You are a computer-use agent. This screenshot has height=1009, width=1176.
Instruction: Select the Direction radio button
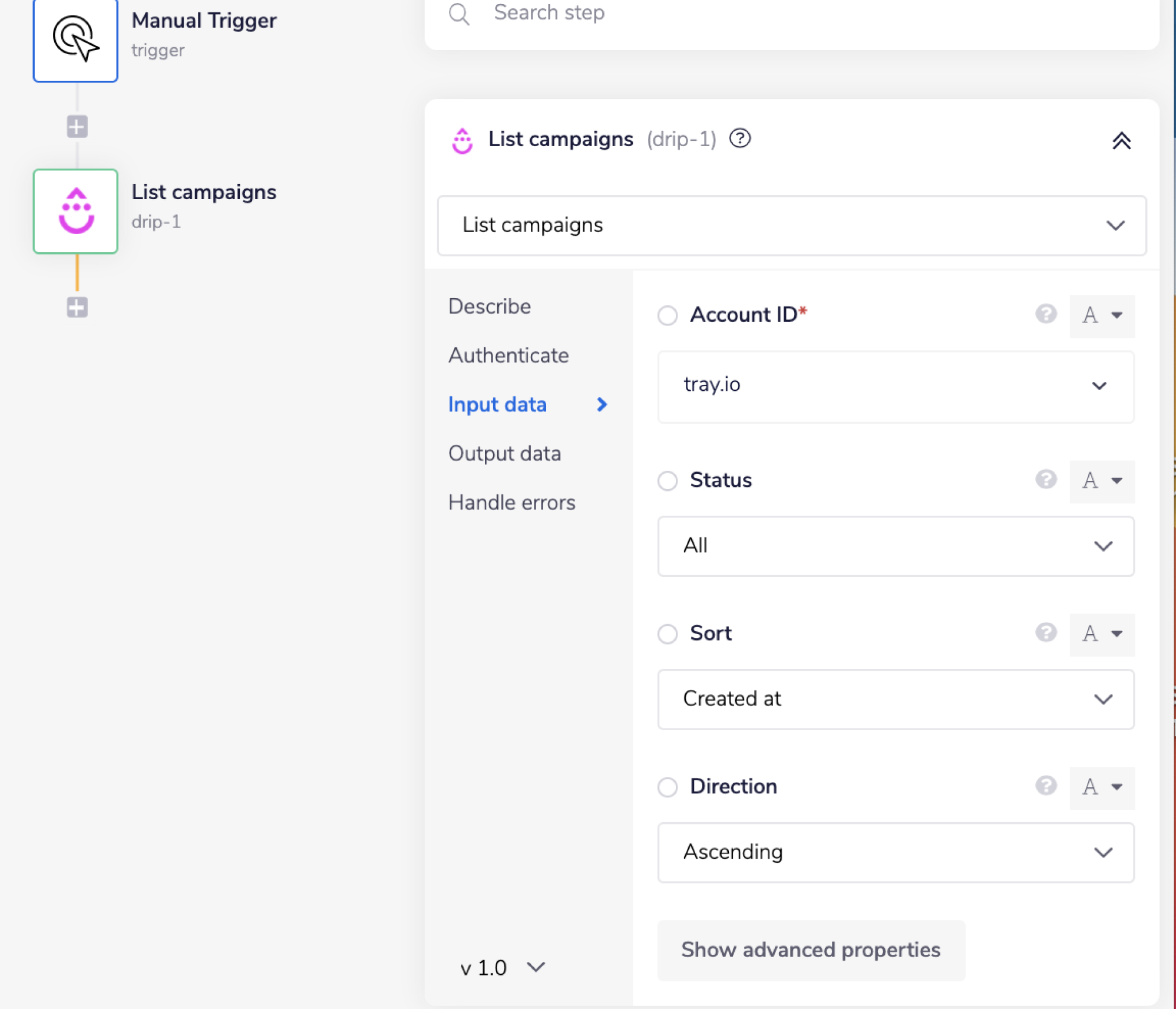(668, 787)
